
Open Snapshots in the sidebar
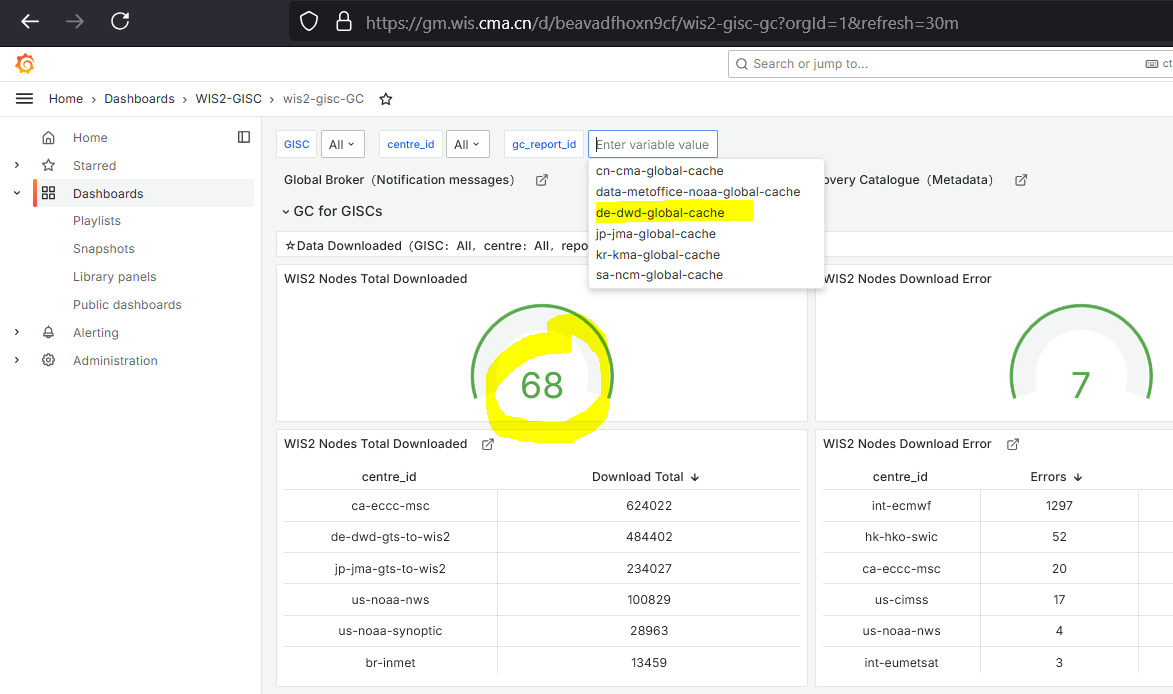pos(103,249)
